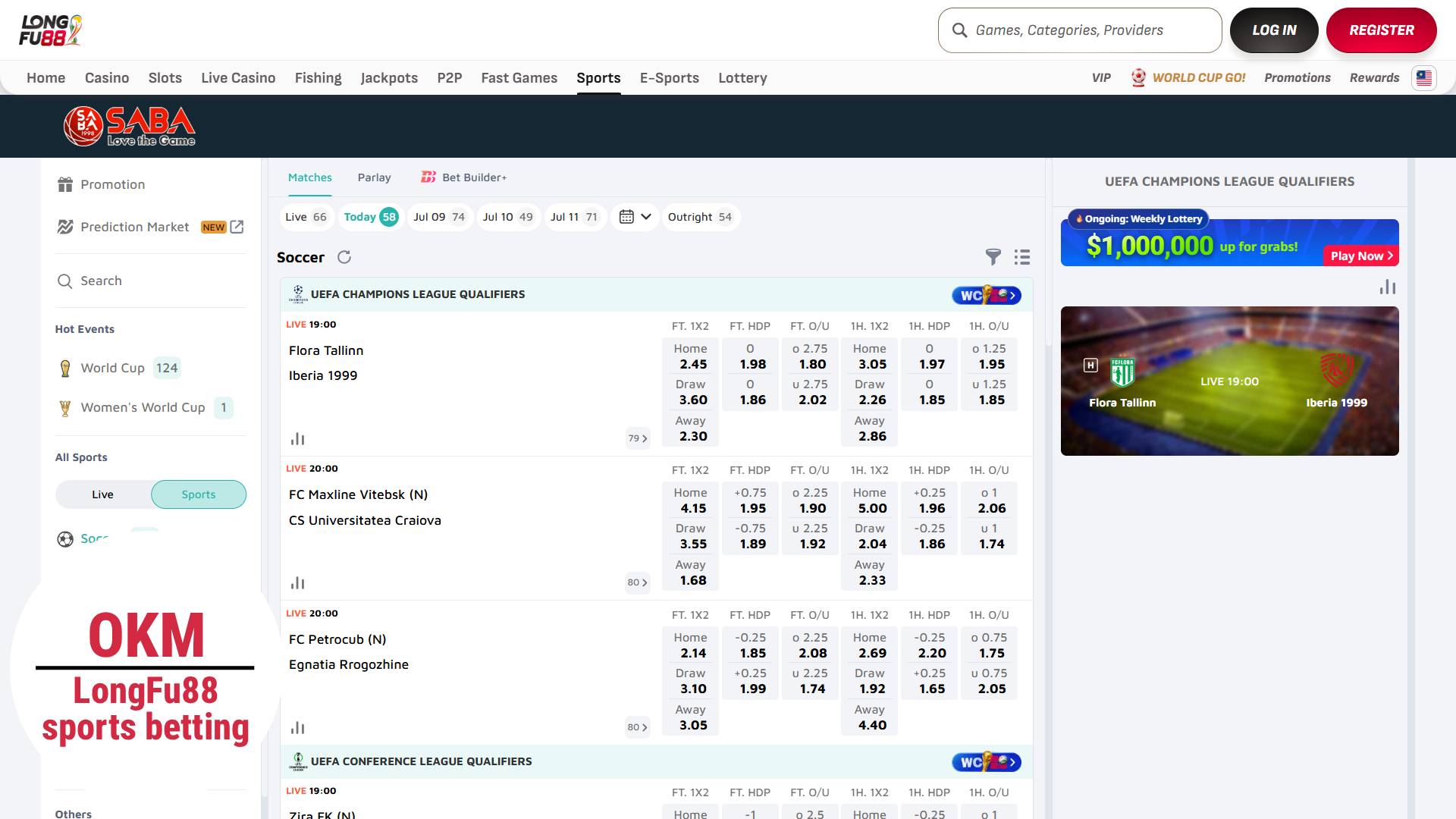1456x819 pixels.
Task: Click the Prediction Market chart icon
Action: click(x=65, y=227)
